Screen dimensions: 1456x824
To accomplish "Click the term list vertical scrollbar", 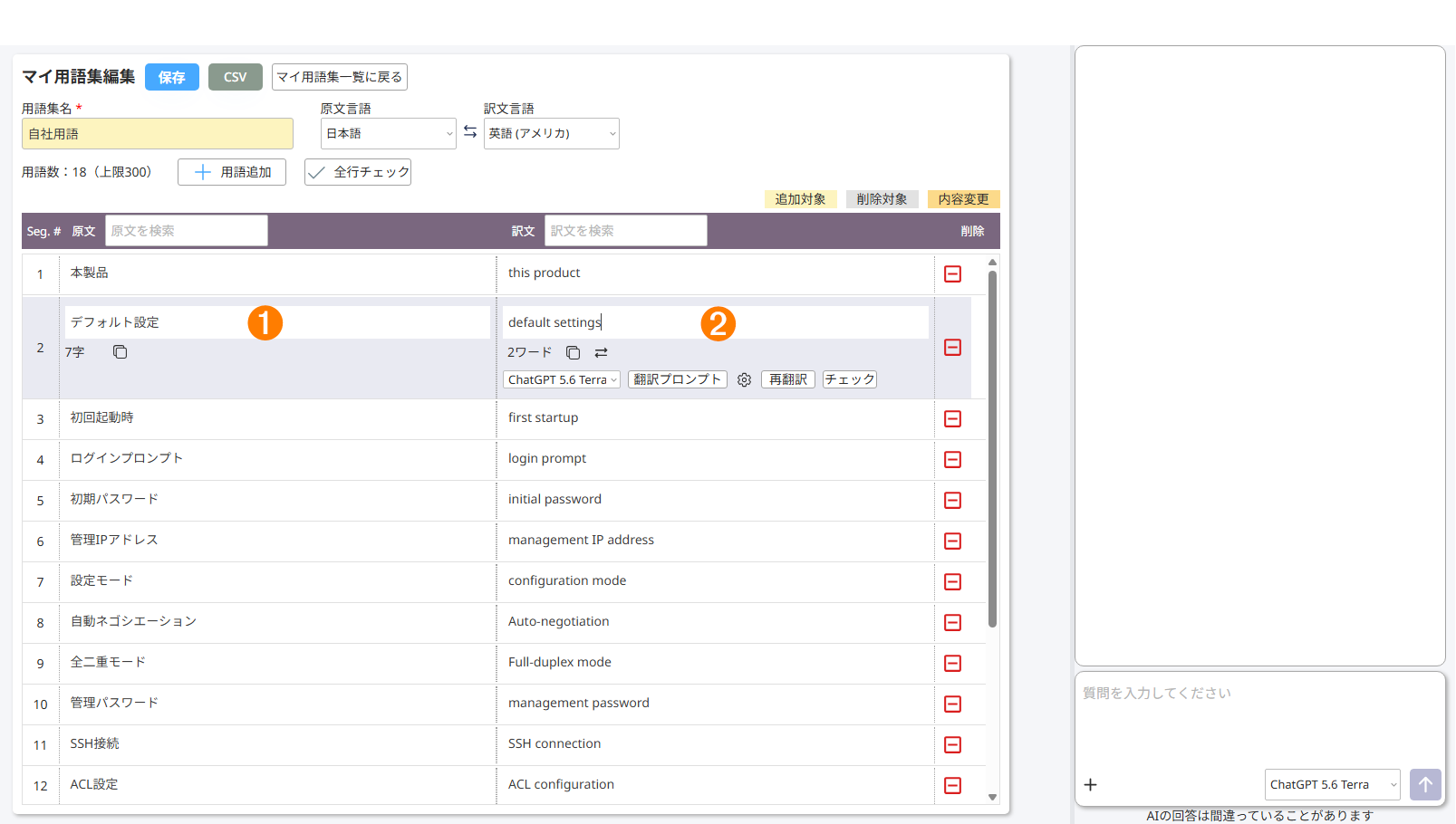I will tap(992, 449).
